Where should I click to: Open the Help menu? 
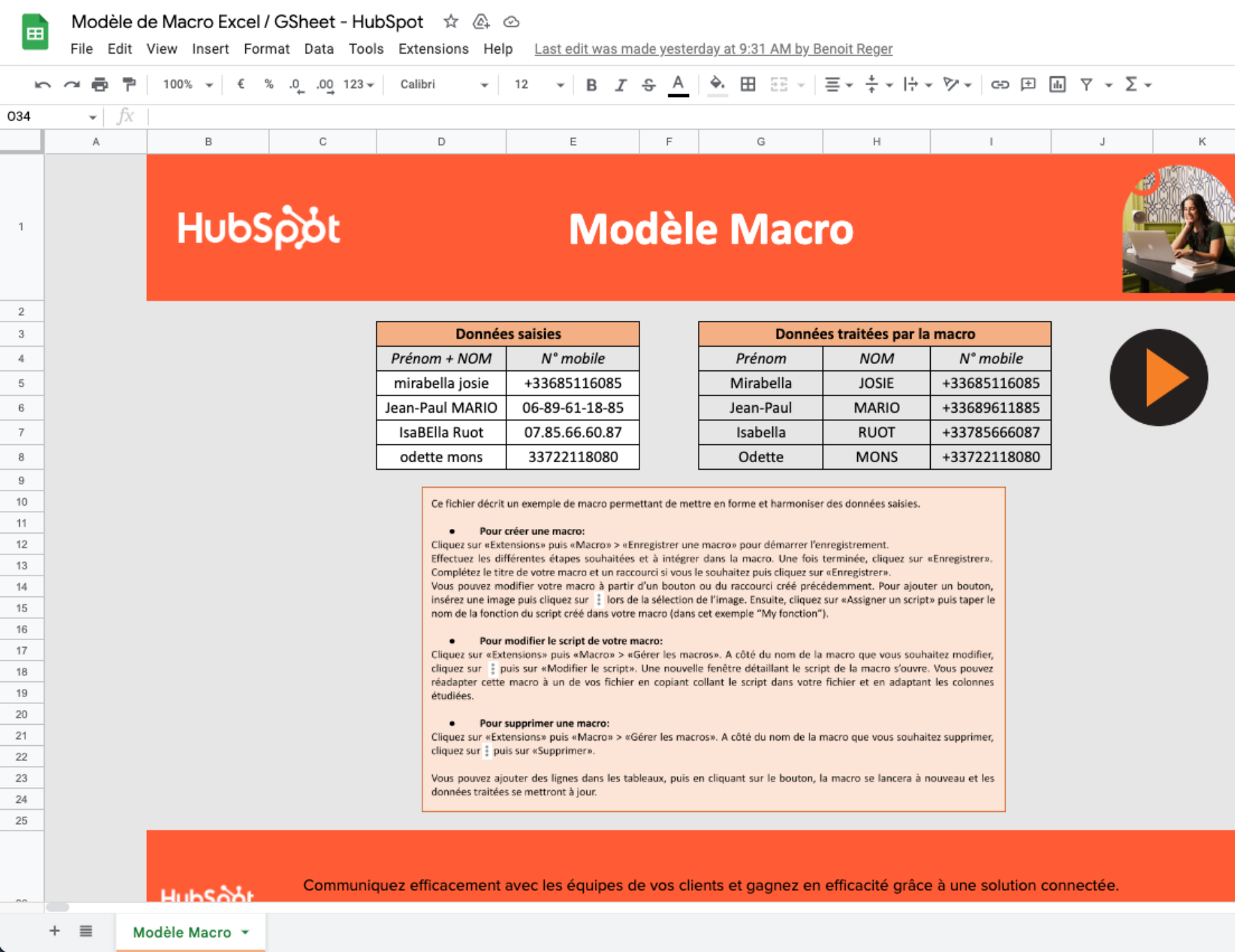(498, 49)
